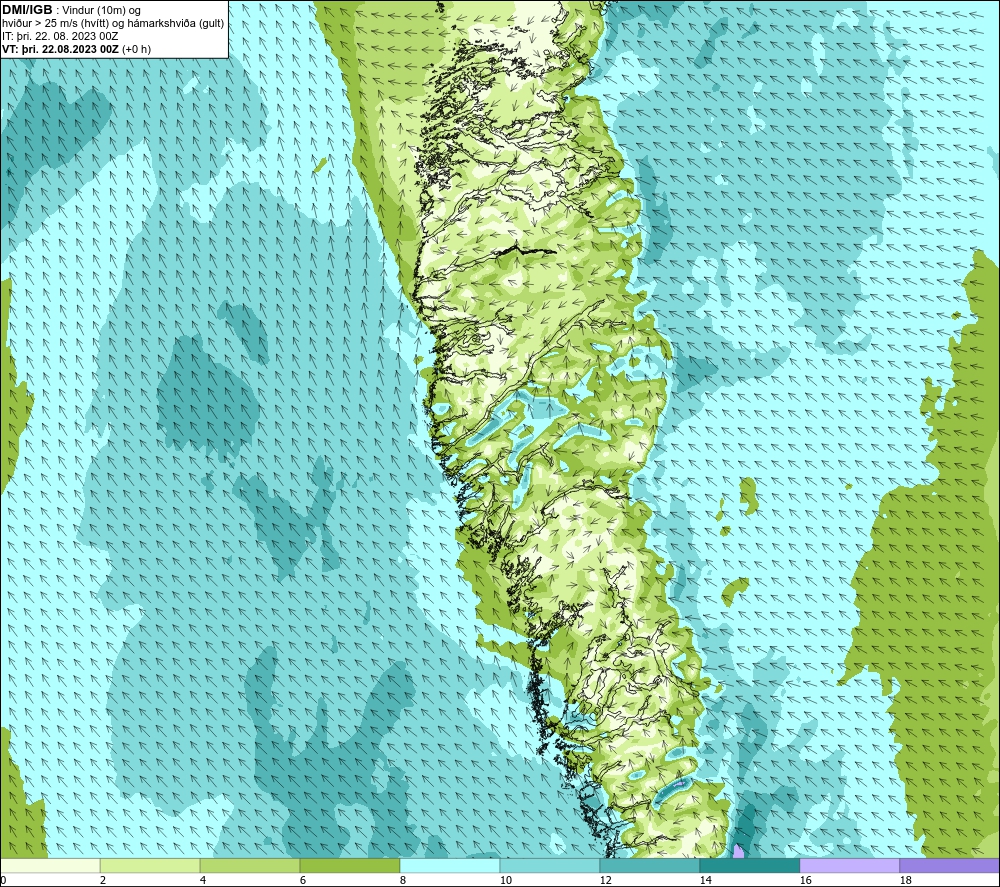Viewport: 1000px width, 887px height.
Task: Click the legend tick label '10'
Action: [506, 880]
